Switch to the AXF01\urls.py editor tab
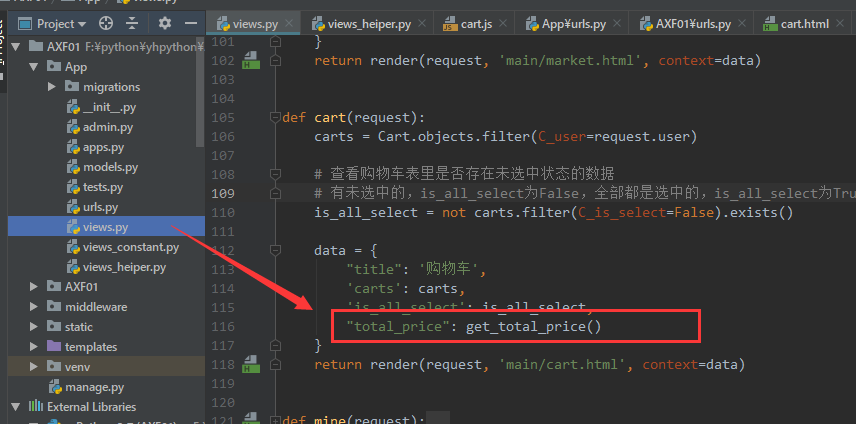The image size is (856, 424). (693, 24)
